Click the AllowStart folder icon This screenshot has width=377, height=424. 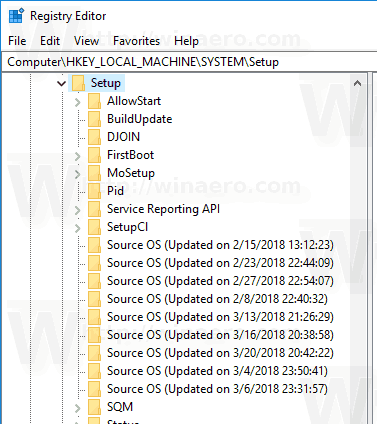(94, 101)
